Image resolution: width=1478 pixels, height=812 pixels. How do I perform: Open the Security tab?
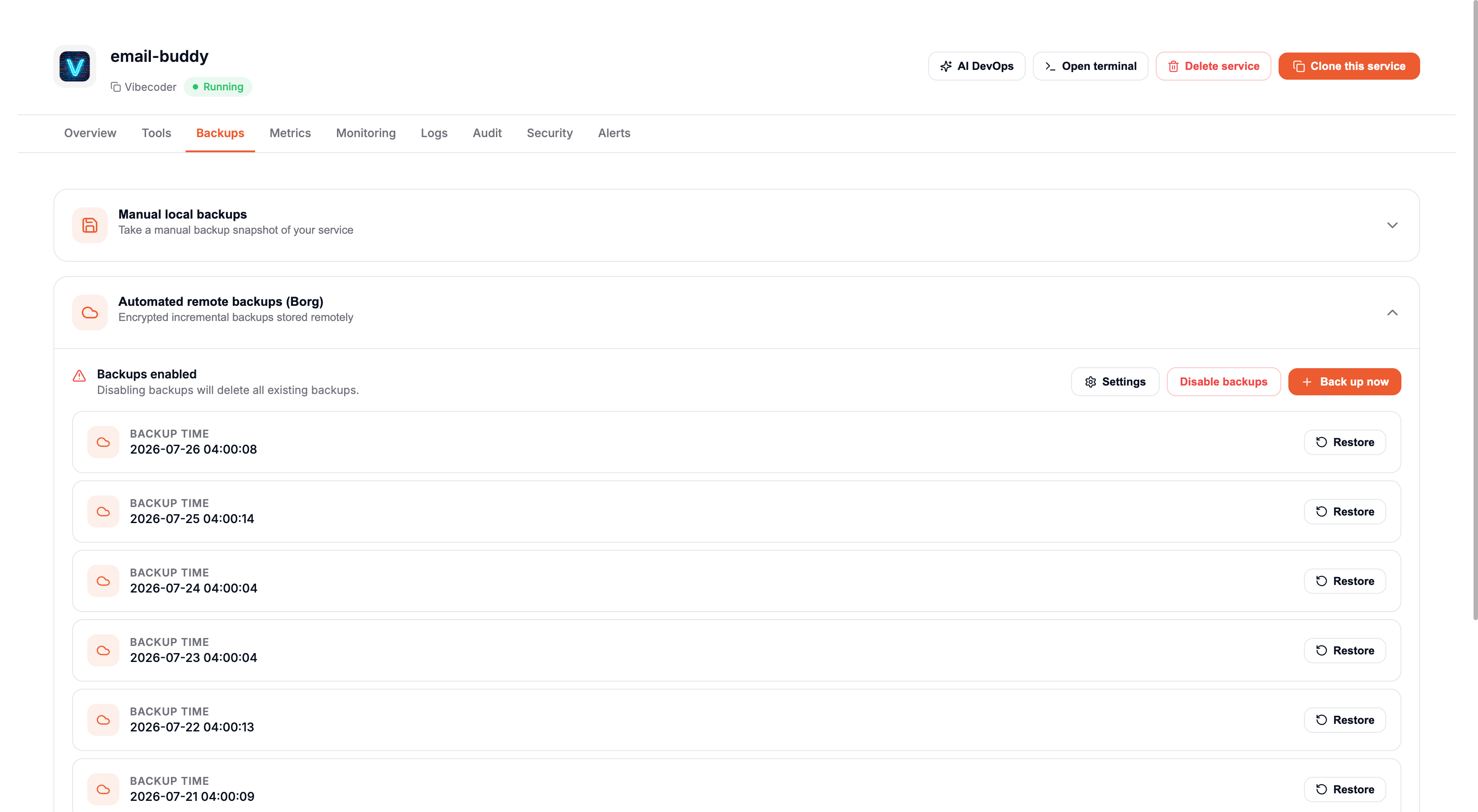pos(550,133)
